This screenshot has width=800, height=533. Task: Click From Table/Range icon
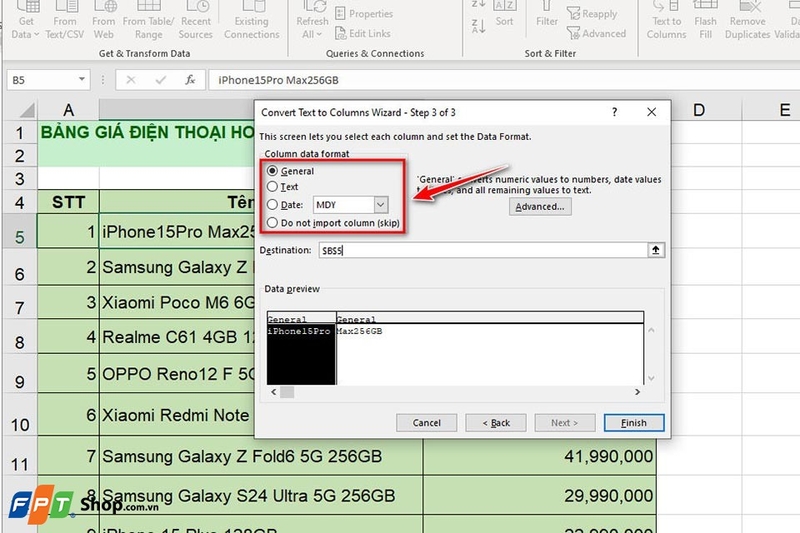[148, 21]
